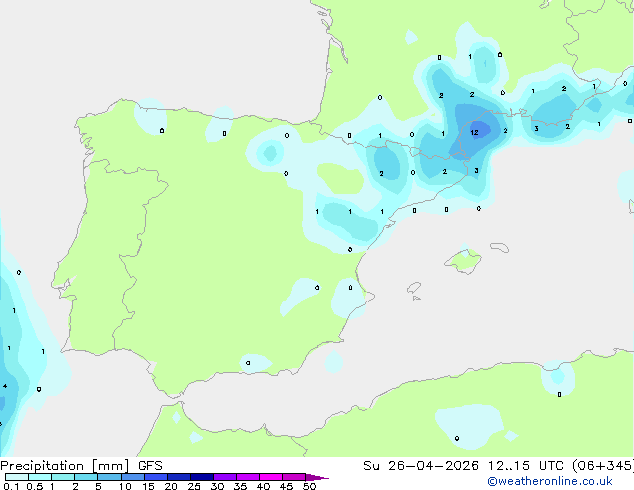Click the arrow-shaped over-50 legend tip
Image resolution: width=634 pixels, height=490 pixels.
[x=317, y=477]
